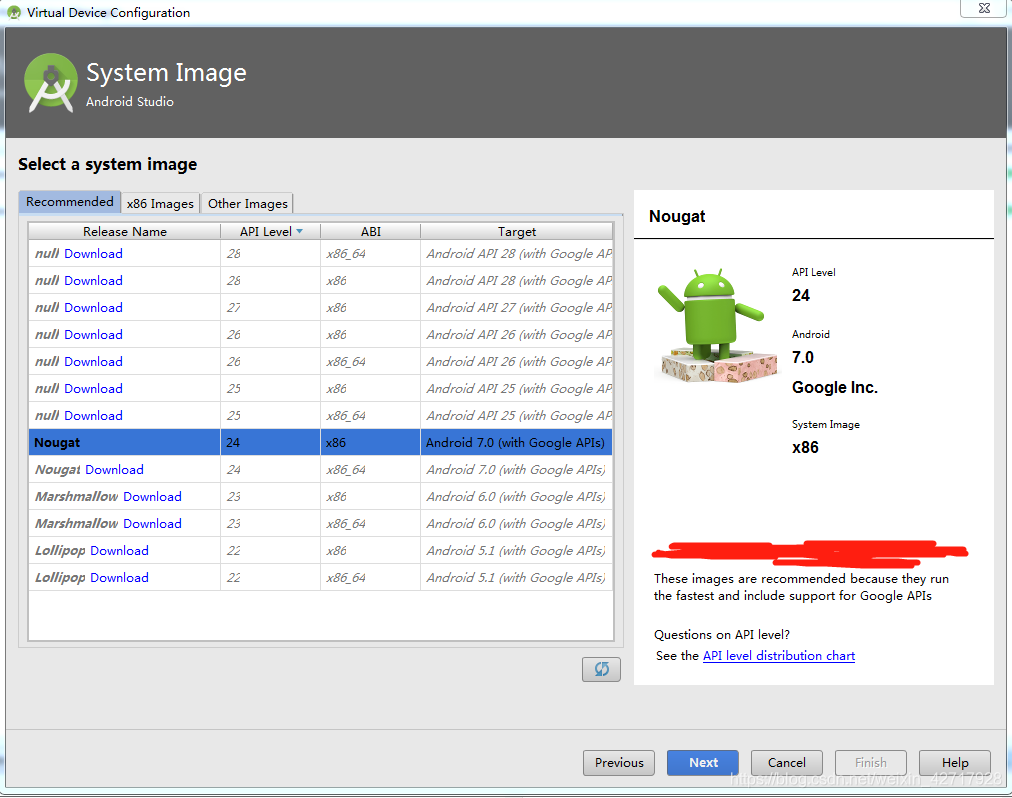Click the Target column header
This screenshot has width=1012, height=798.
pos(516,231)
